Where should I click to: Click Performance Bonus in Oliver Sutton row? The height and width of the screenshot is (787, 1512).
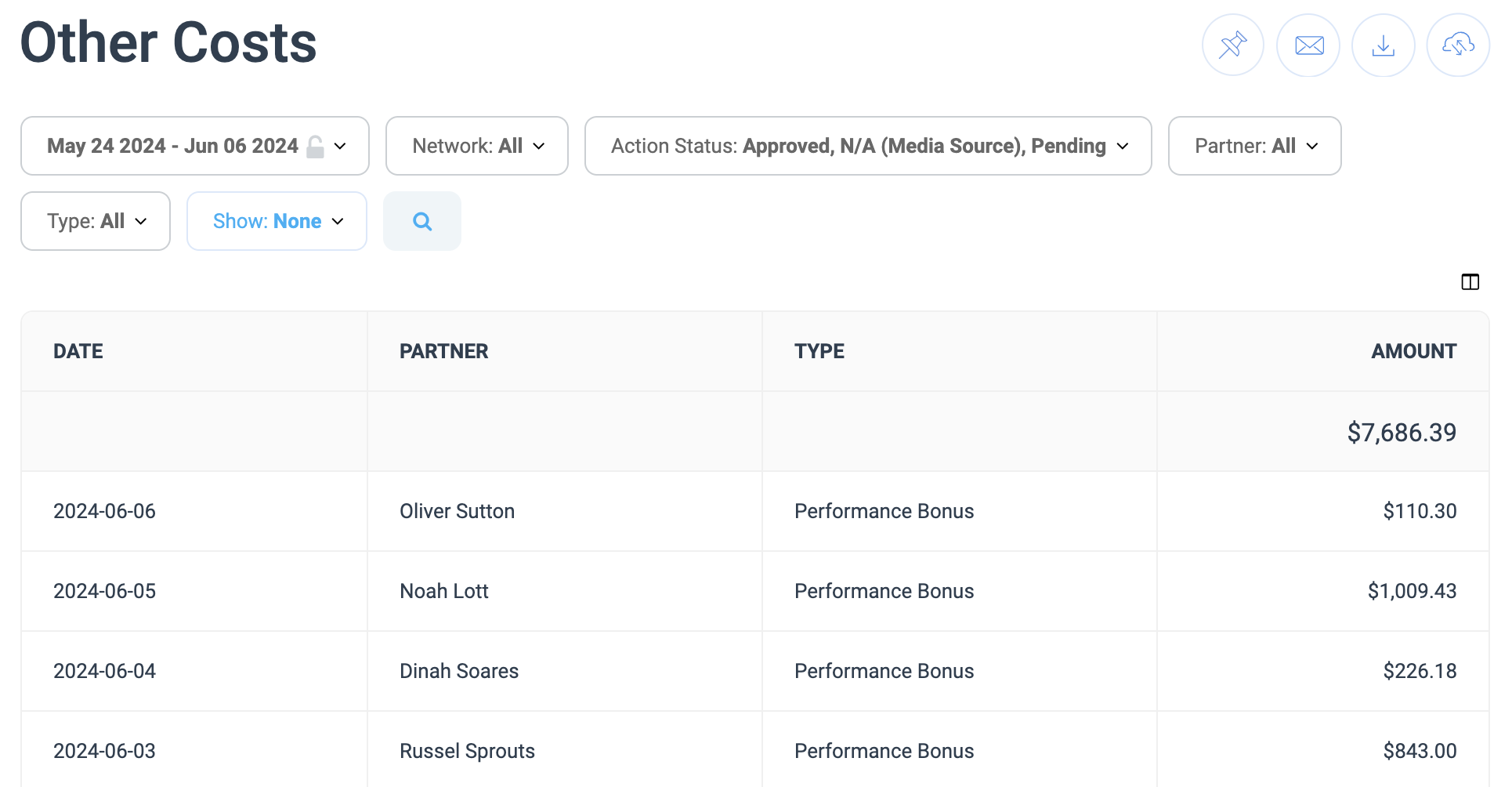(884, 511)
